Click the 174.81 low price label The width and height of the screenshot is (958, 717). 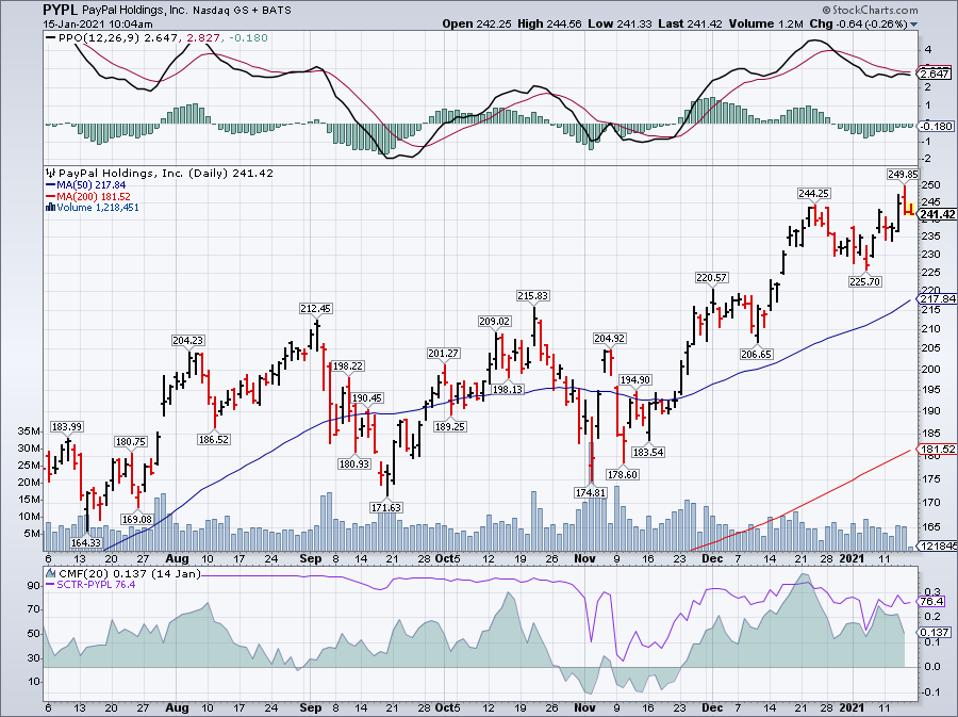pyautogui.click(x=591, y=492)
